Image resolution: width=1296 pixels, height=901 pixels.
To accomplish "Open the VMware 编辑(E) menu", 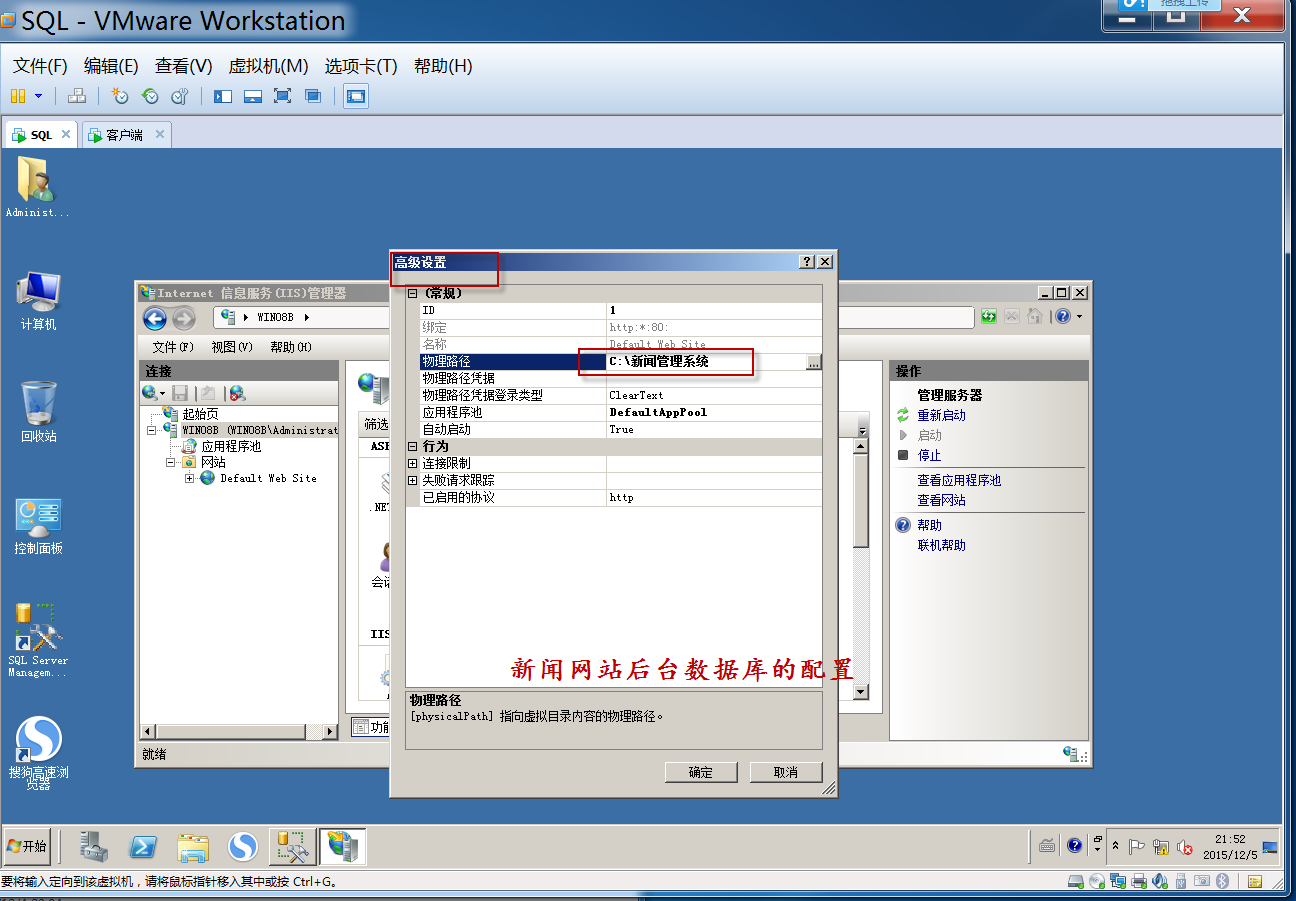I will (x=111, y=66).
